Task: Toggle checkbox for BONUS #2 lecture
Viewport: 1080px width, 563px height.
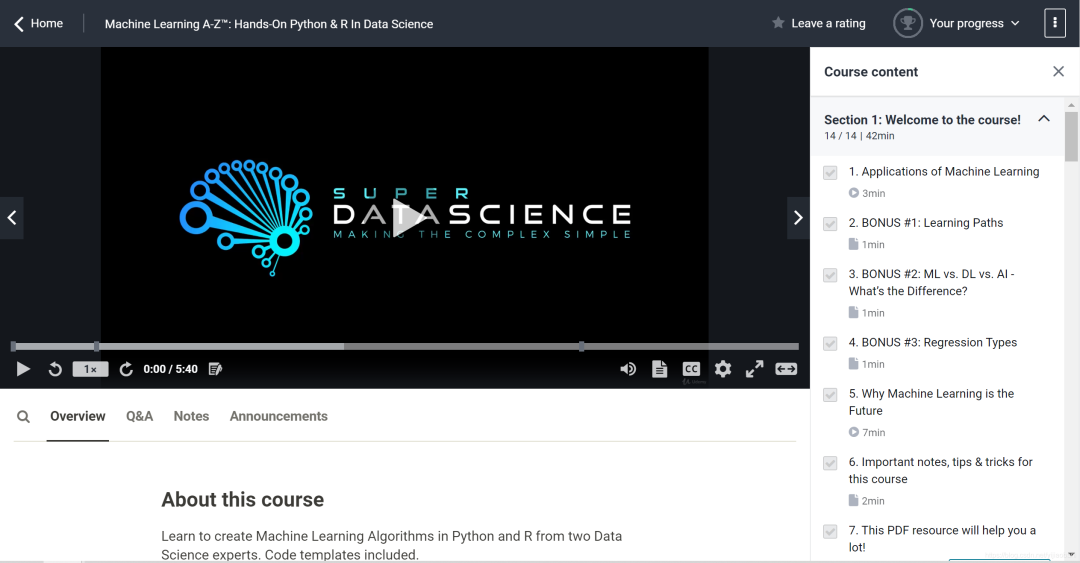Action: pyautogui.click(x=830, y=275)
